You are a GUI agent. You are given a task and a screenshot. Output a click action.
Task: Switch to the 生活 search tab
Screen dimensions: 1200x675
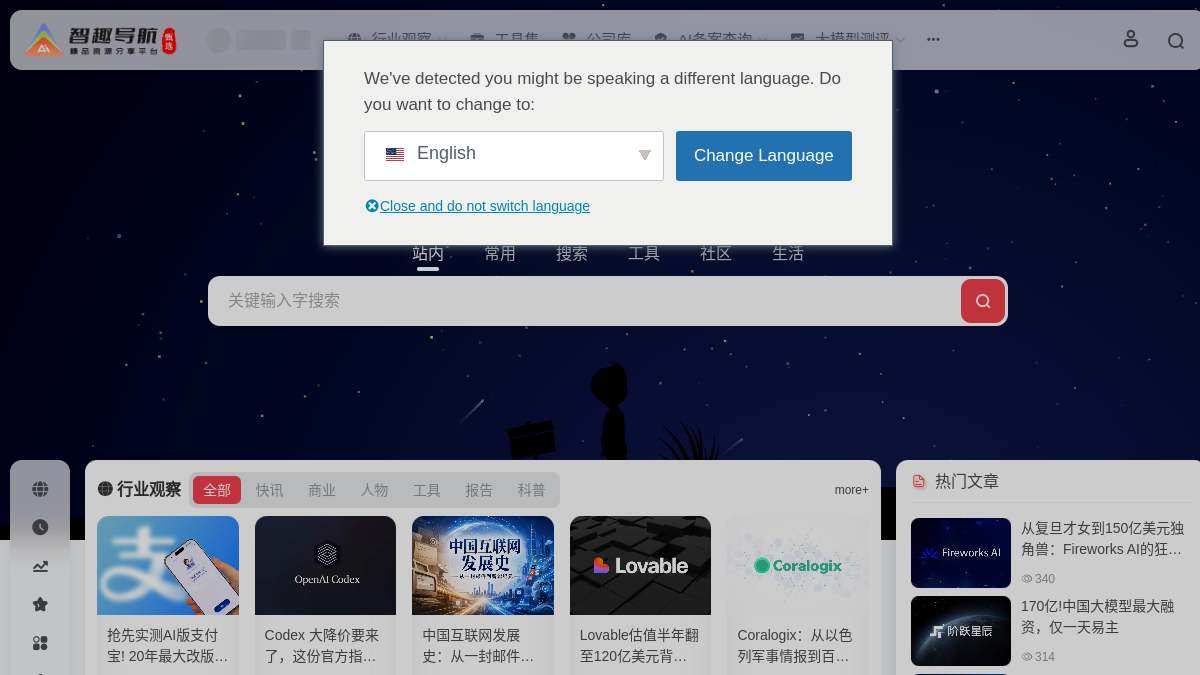[x=788, y=254]
